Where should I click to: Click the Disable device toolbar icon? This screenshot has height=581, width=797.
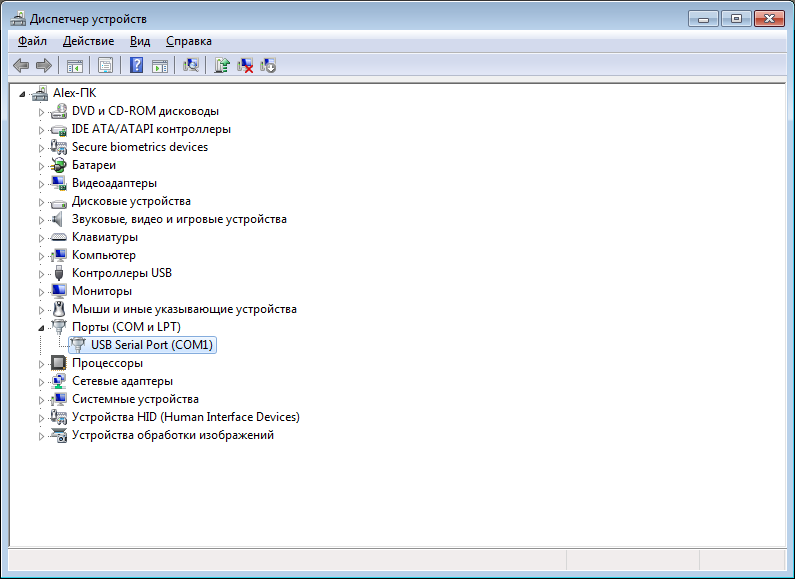click(268, 66)
